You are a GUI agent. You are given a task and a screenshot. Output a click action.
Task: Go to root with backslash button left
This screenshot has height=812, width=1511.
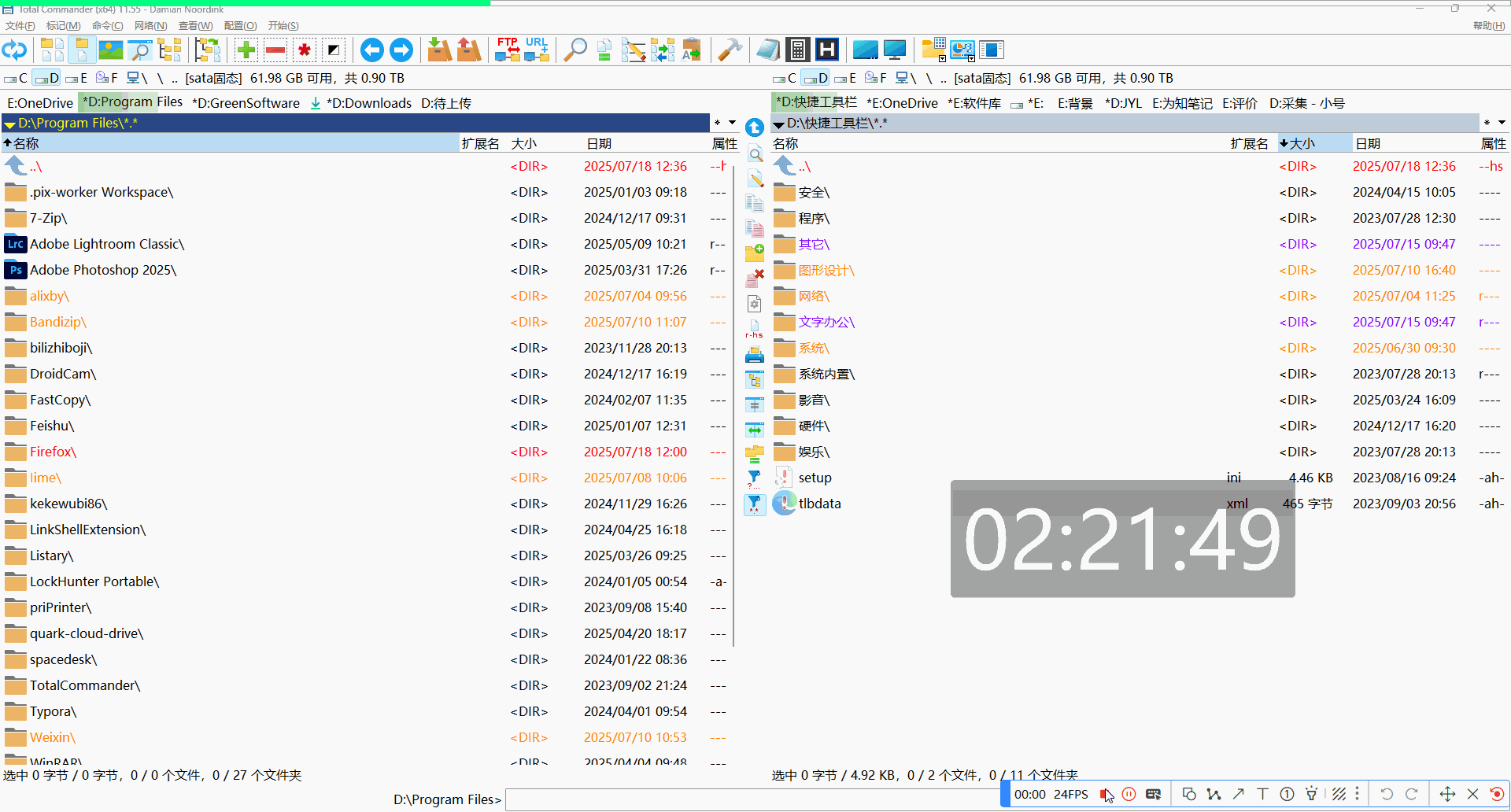[161, 78]
